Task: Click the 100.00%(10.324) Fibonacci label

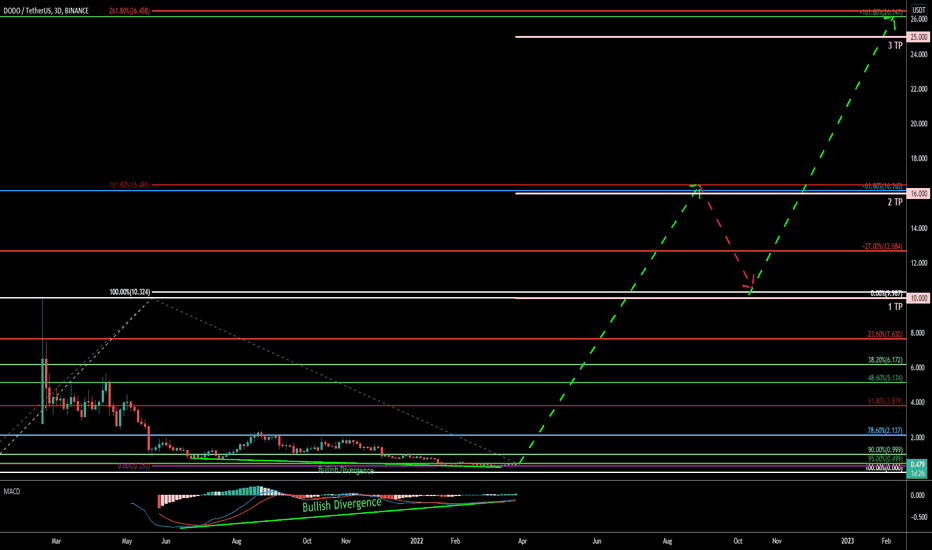Action: point(130,292)
